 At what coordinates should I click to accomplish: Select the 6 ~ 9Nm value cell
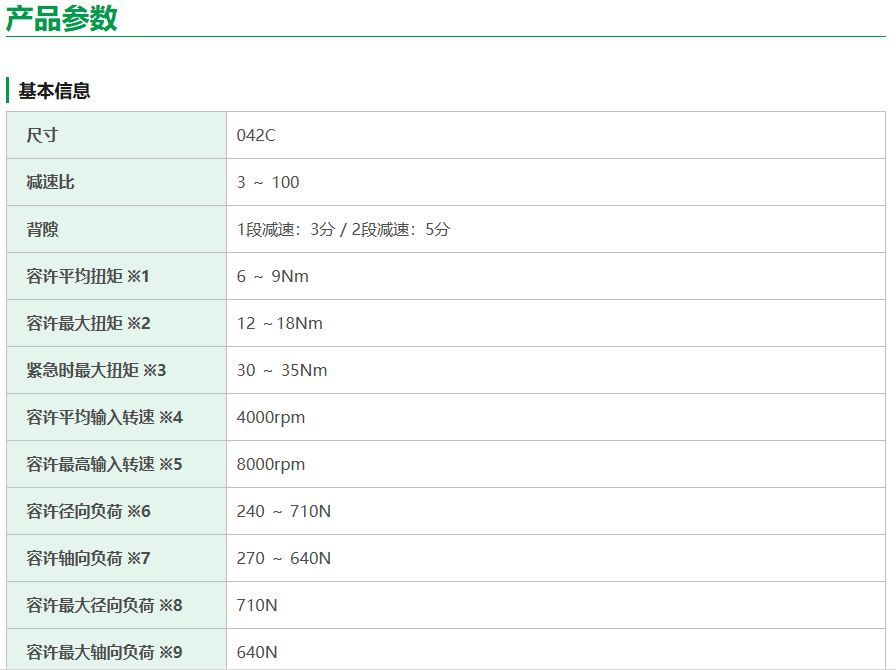273,276
